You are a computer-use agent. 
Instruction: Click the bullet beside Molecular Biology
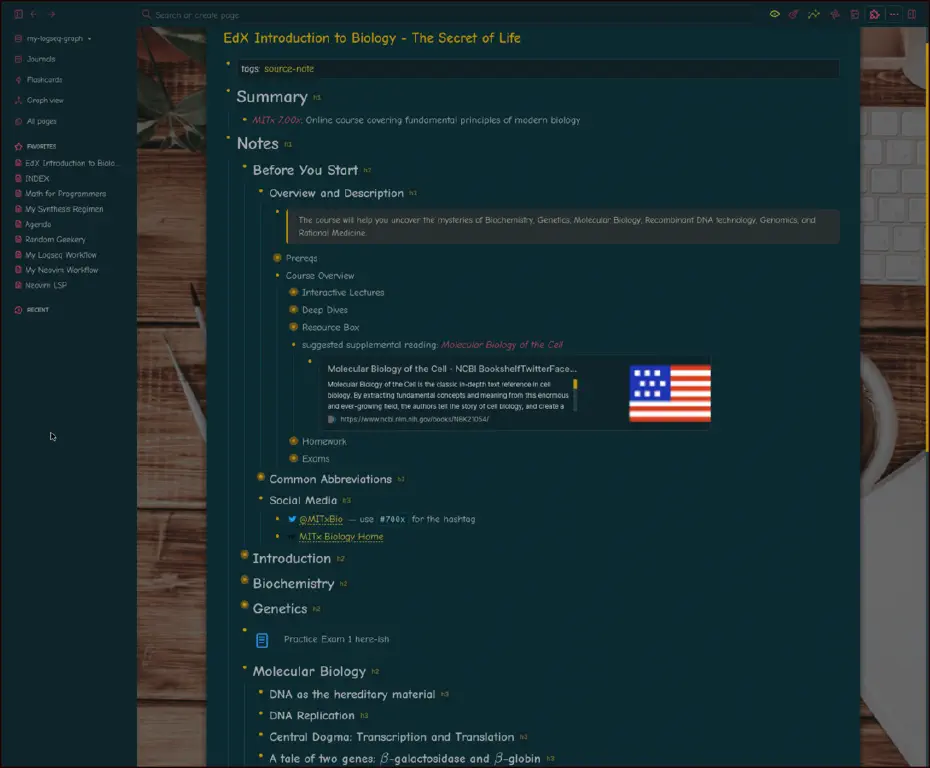(244, 668)
